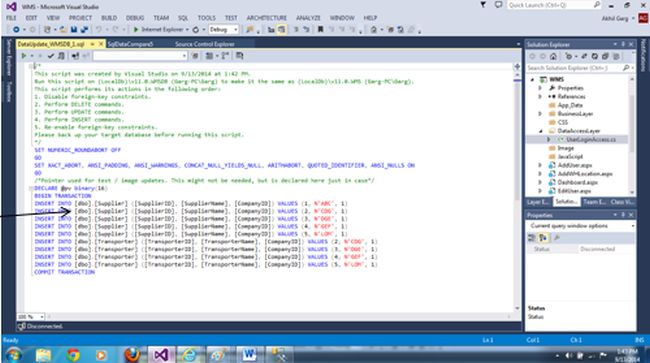Switch to the Class View panel tab

coord(622,202)
